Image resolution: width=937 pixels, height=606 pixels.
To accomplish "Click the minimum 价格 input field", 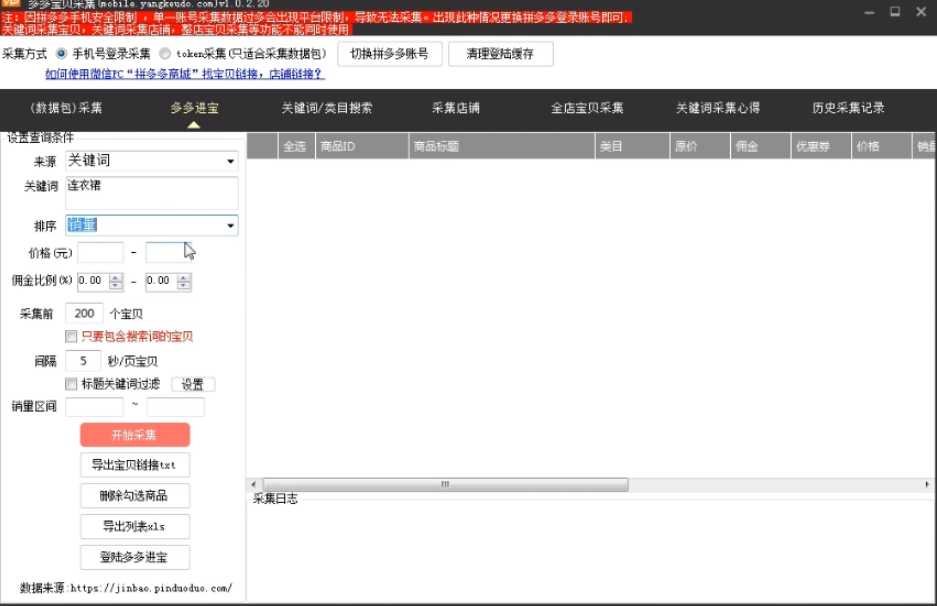I will pyautogui.click(x=100, y=253).
